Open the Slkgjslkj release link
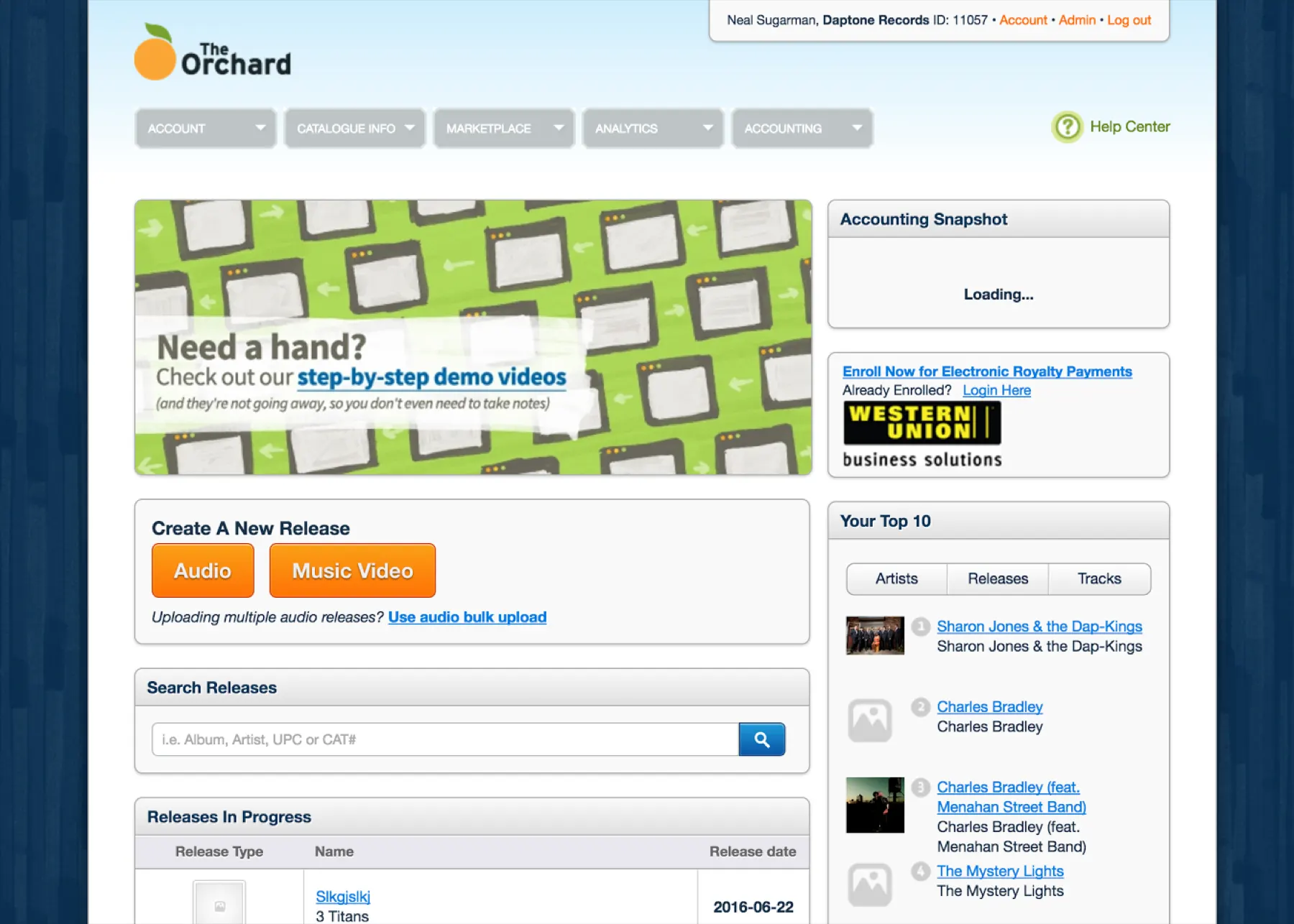The height and width of the screenshot is (924, 1294). click(x=343, y=897)
